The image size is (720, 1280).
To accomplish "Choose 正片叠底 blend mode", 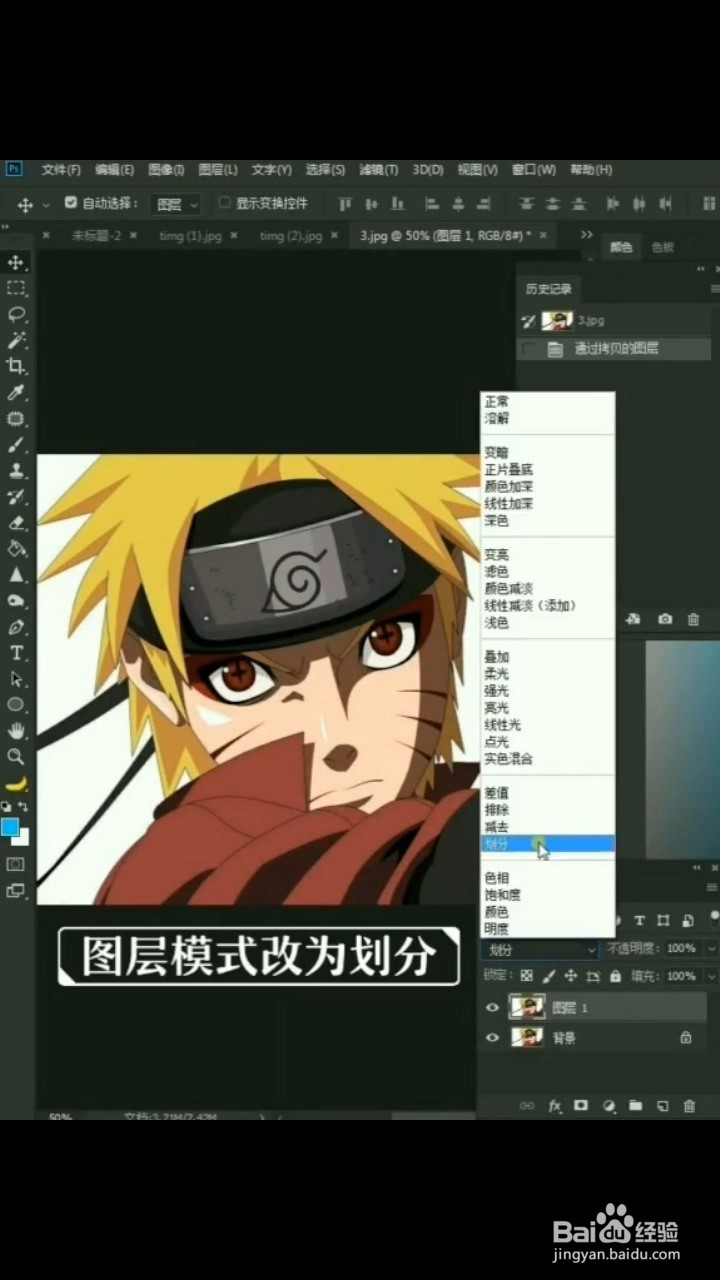I will pos(509,469).
